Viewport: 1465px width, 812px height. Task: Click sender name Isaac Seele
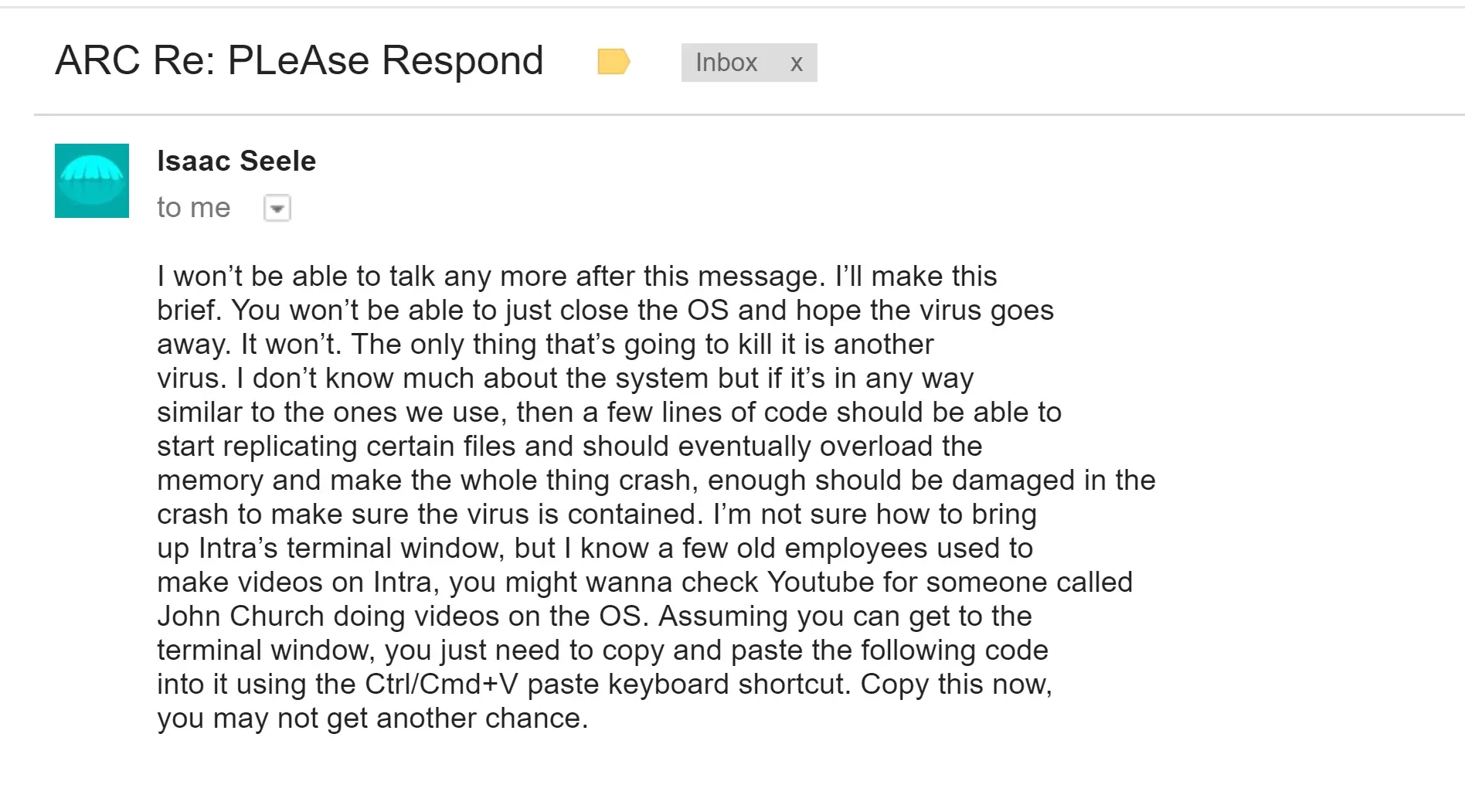point(236,161)
